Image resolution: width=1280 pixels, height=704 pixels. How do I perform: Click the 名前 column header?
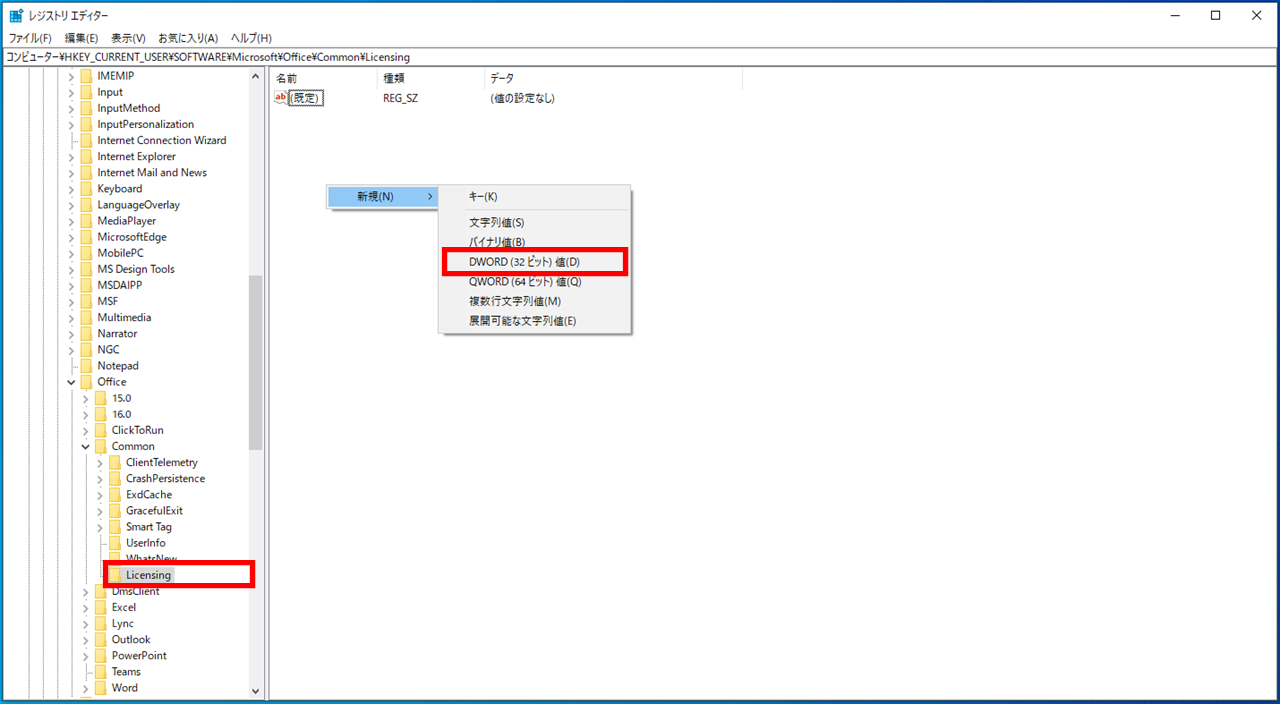[323, 78]
